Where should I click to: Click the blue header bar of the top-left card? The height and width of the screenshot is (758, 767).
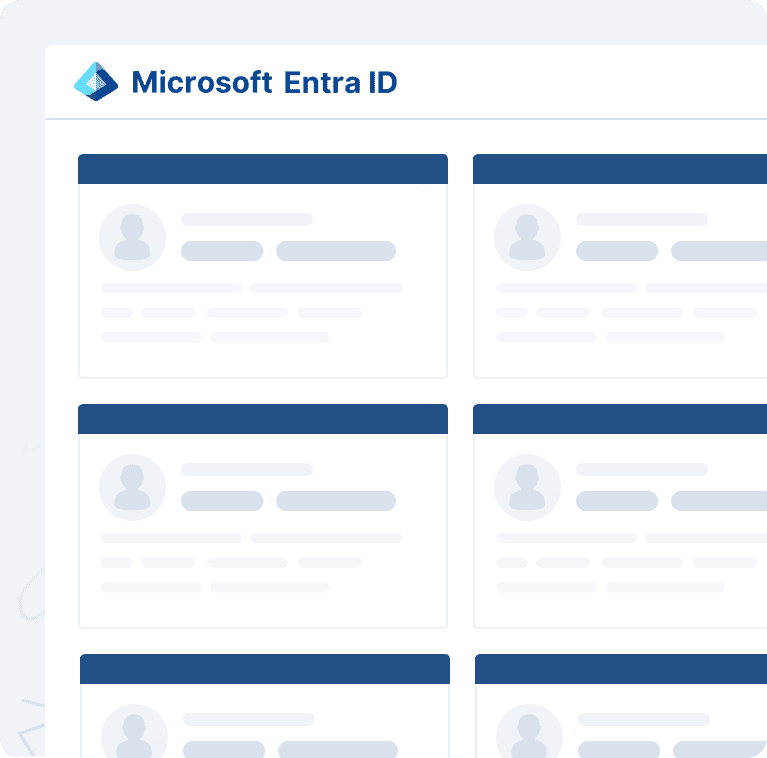pyautogui.click(x=262, y=169)
